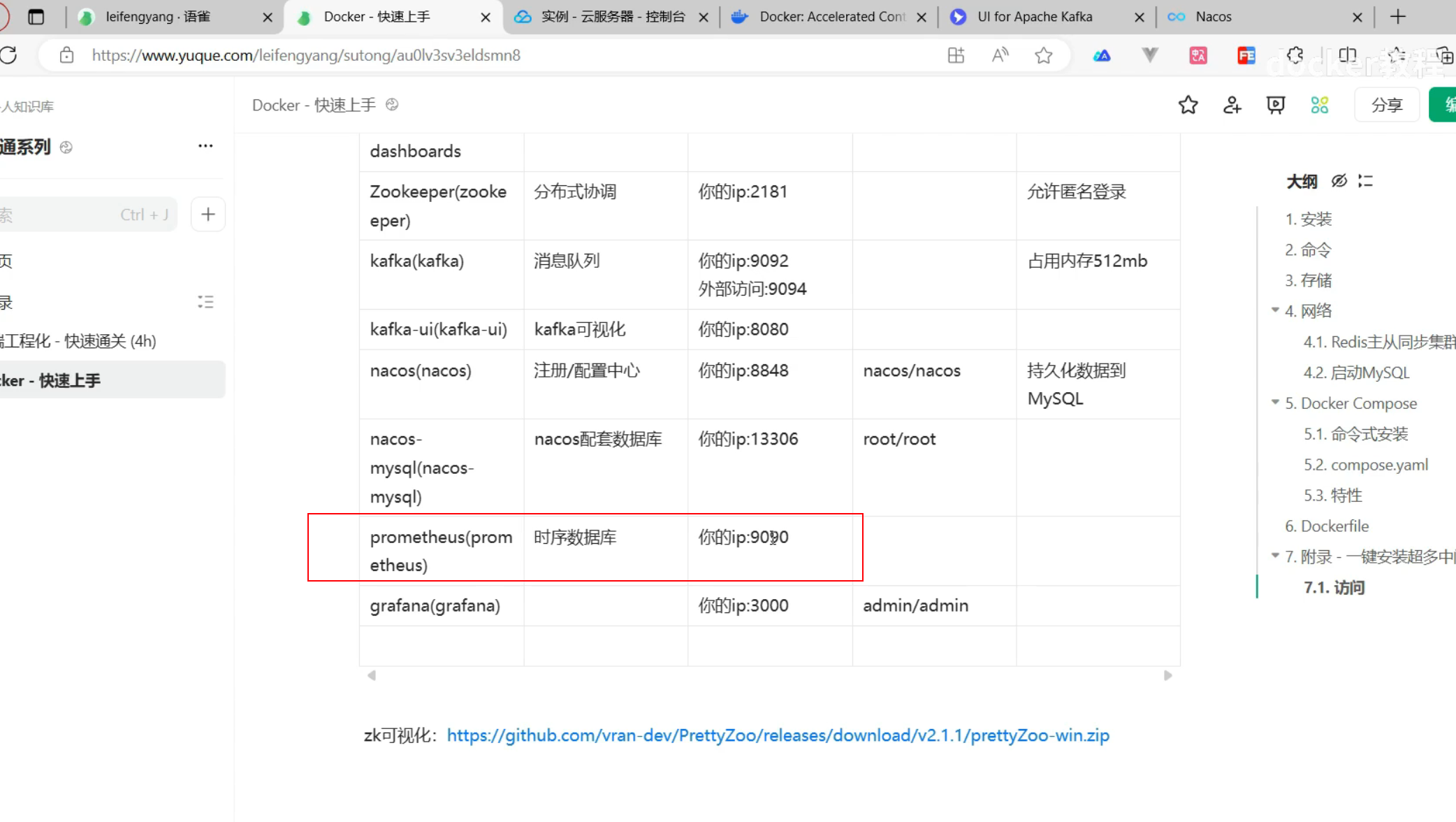Open browser read aloud icon

point(1000,55)
